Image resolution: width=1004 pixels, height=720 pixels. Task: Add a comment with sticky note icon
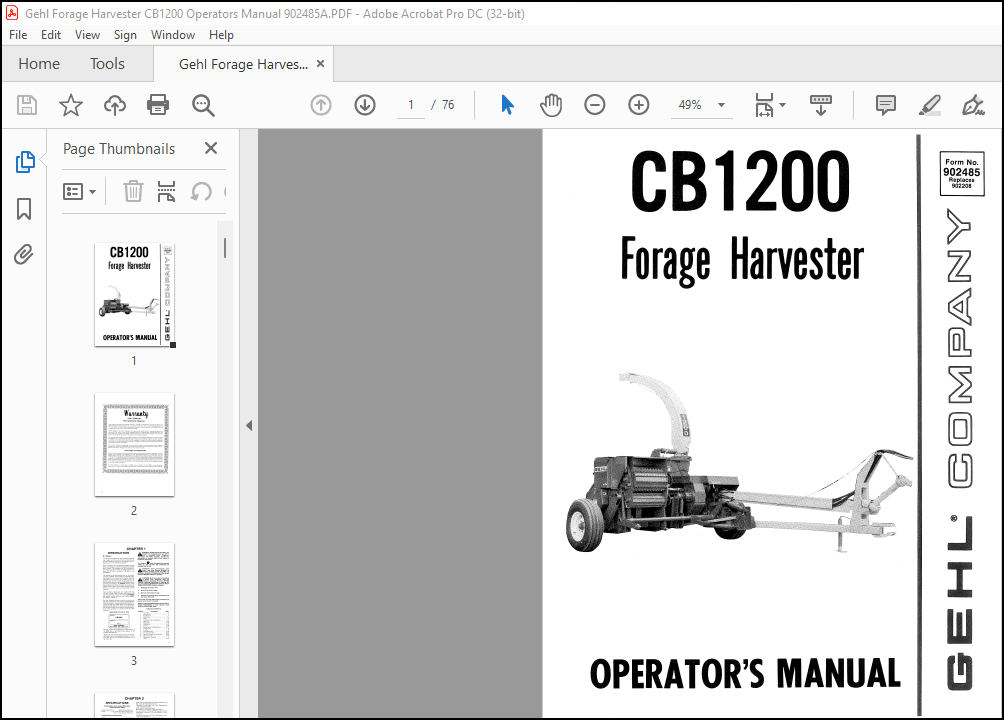[x=886, y=105]
